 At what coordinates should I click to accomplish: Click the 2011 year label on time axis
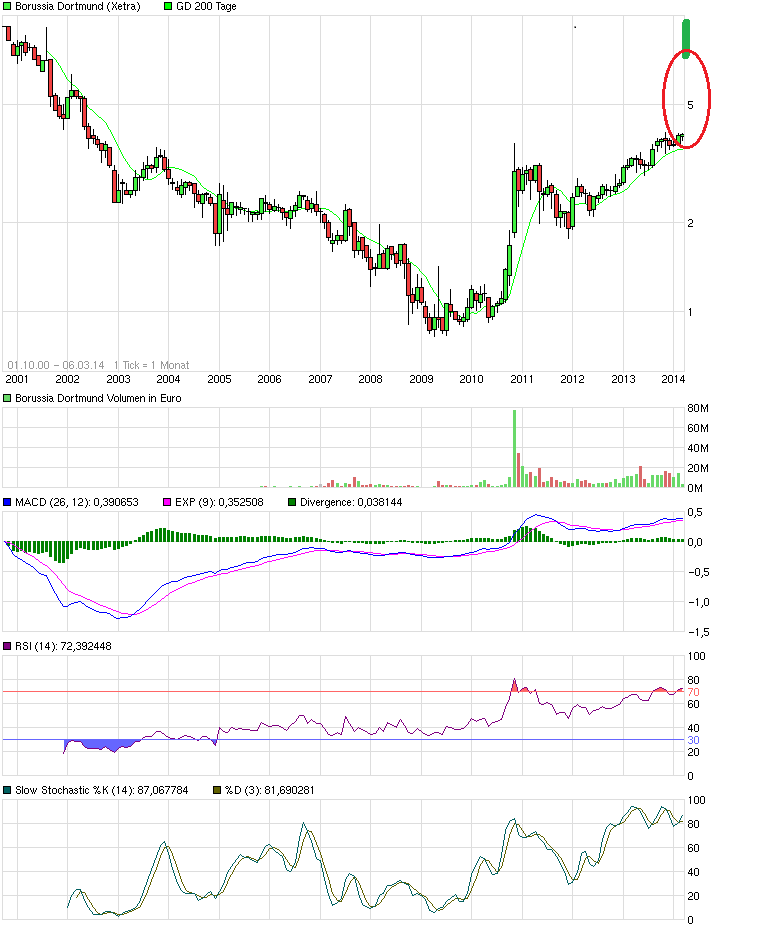pos(522,379)
